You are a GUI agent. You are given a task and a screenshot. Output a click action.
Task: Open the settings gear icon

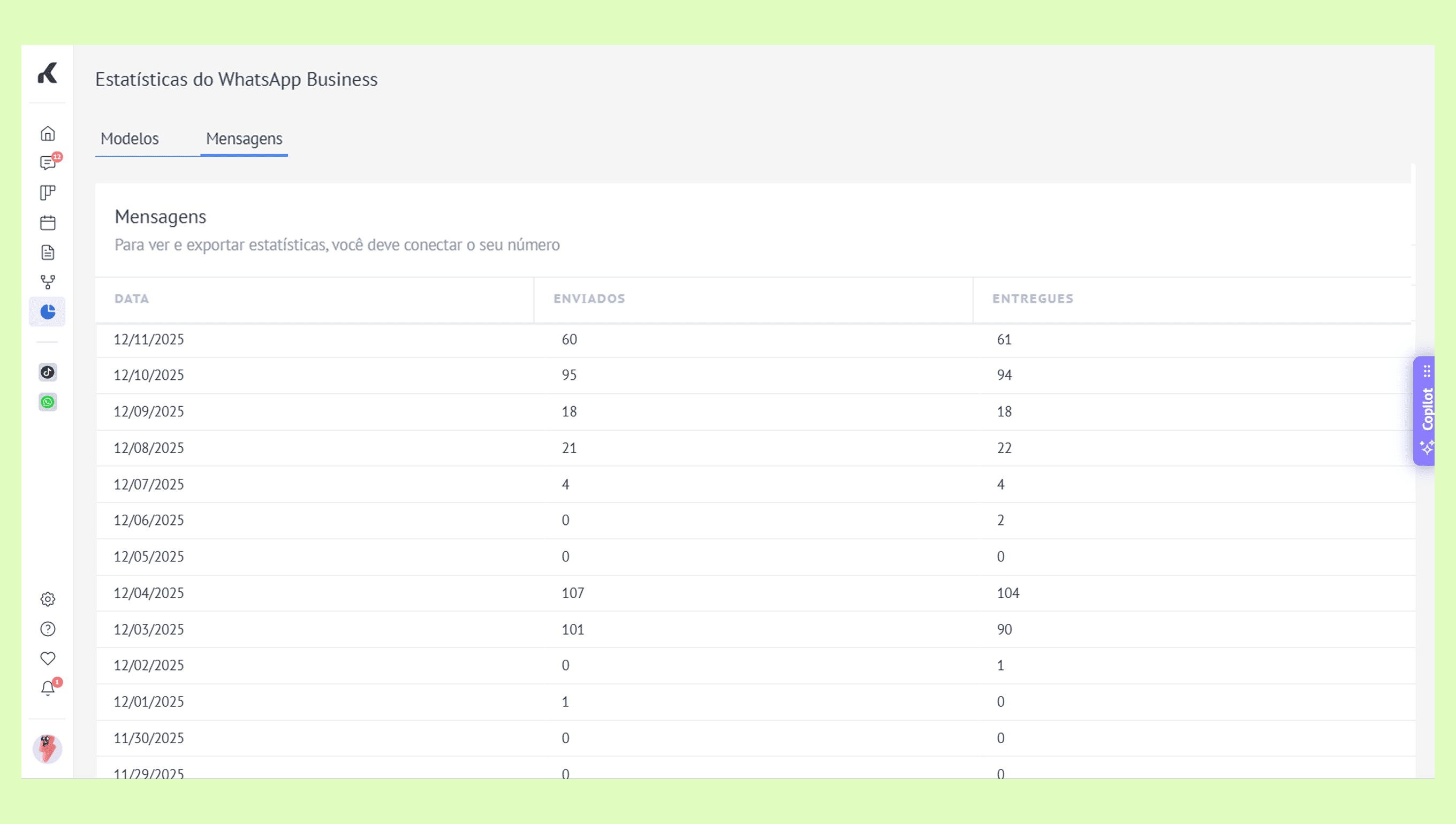coord(48,599)
